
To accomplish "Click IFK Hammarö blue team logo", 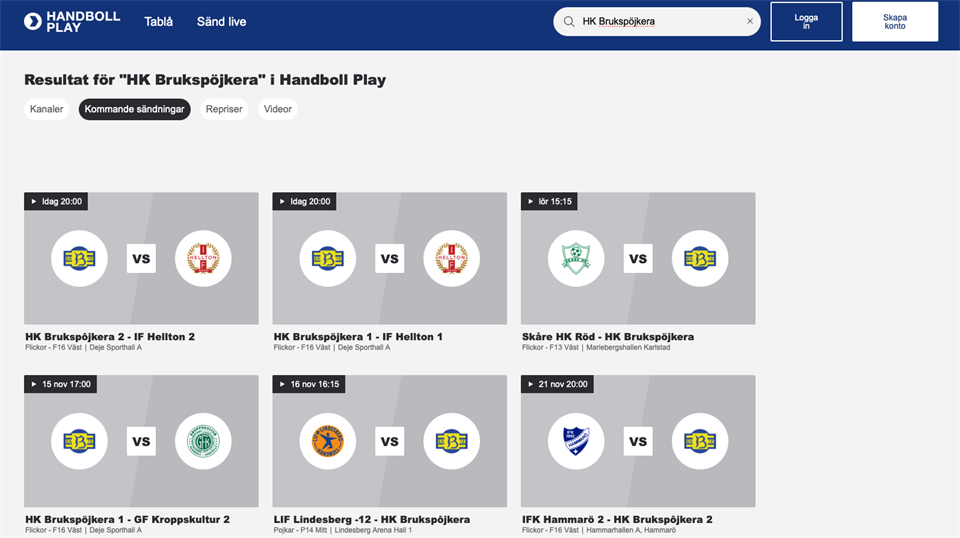I will [x=576, y=441].
